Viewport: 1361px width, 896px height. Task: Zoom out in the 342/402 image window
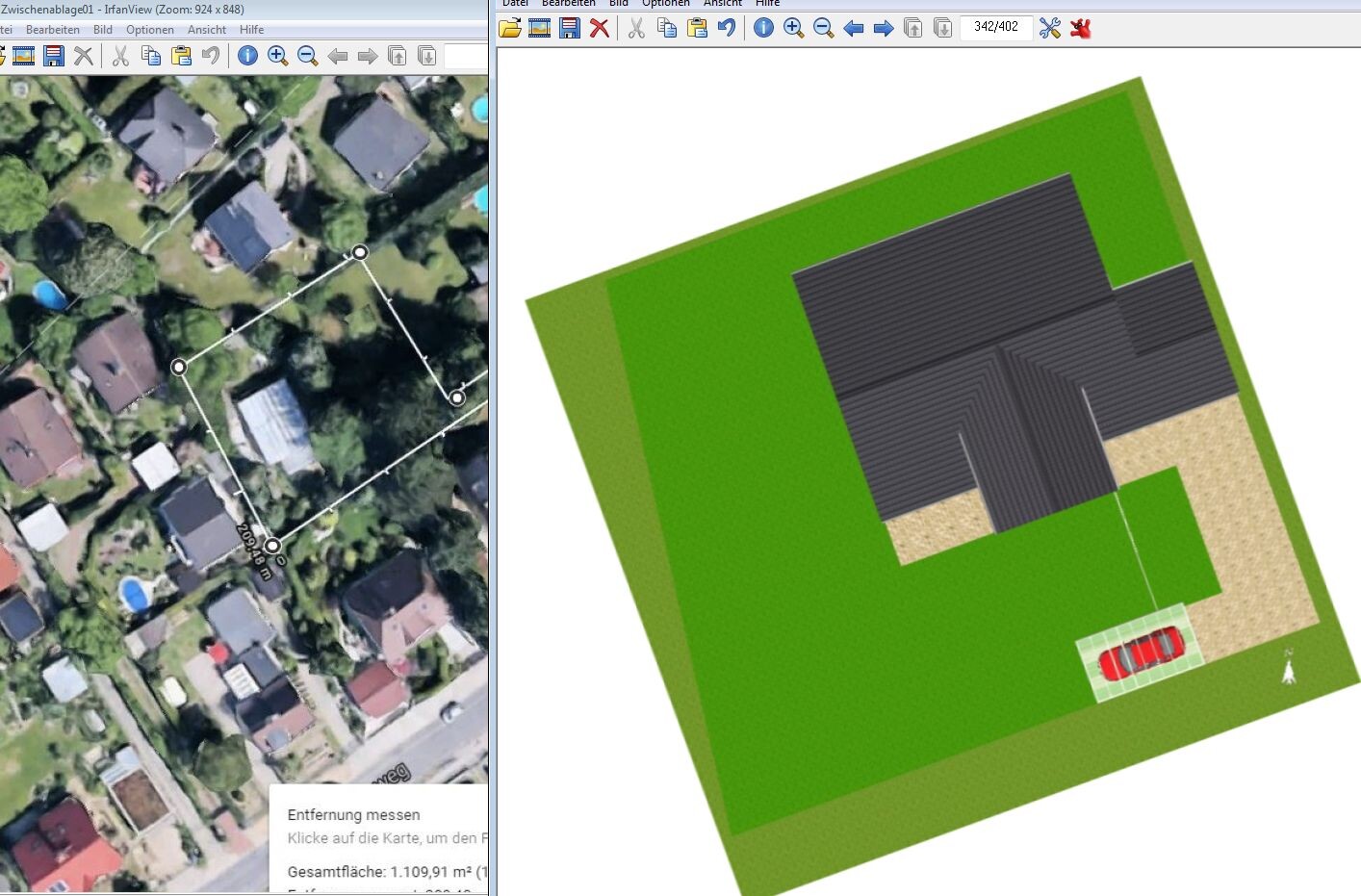[823, 28]
